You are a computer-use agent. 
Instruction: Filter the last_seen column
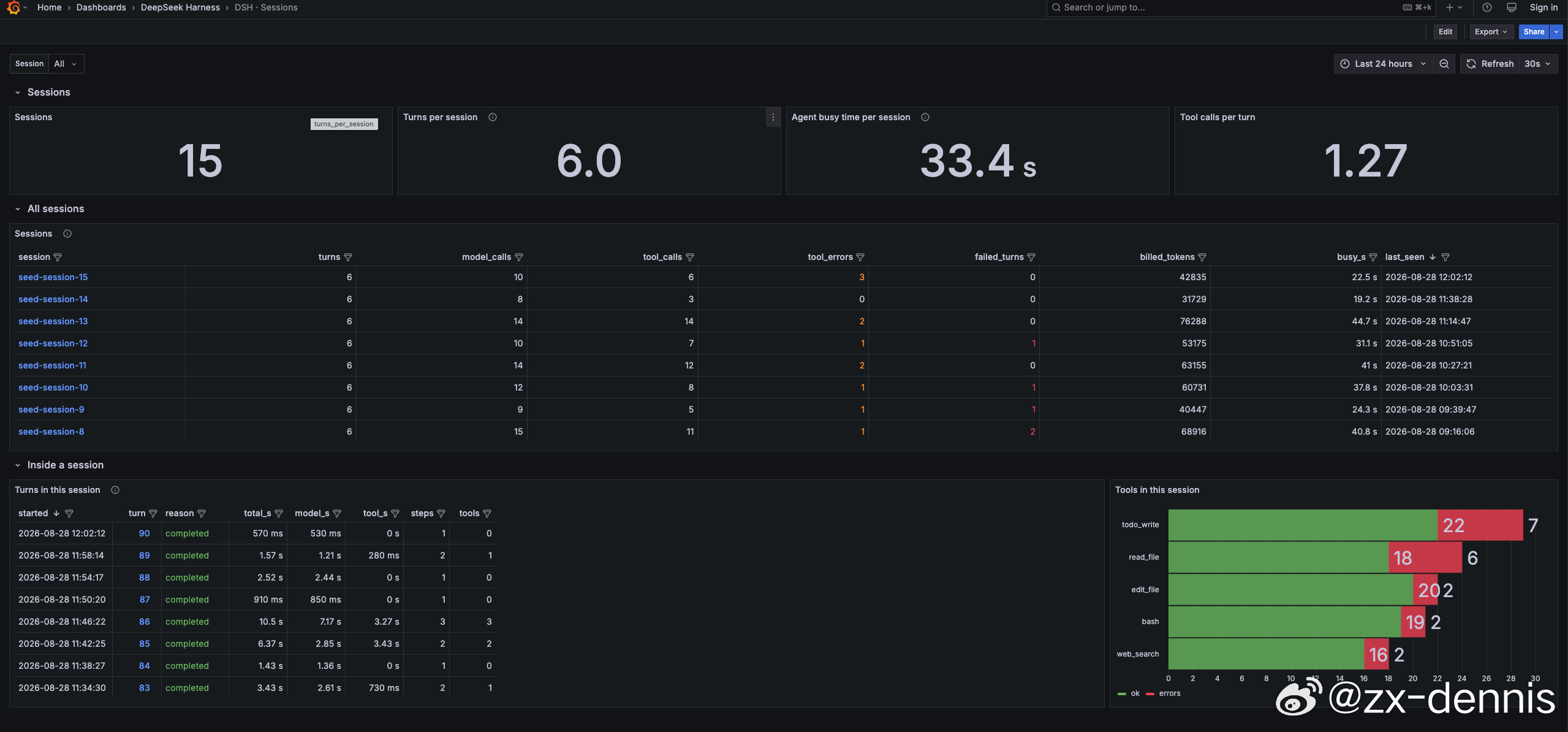click(x=1445, y=257)
